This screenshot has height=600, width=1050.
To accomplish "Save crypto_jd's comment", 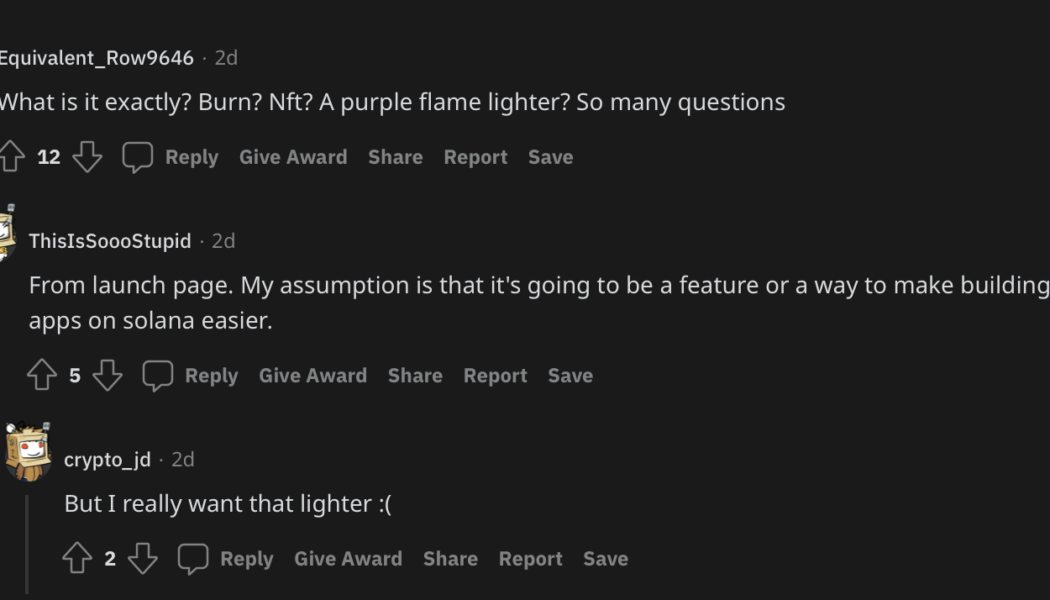I will pyautogui.click(x=605, y=559).
